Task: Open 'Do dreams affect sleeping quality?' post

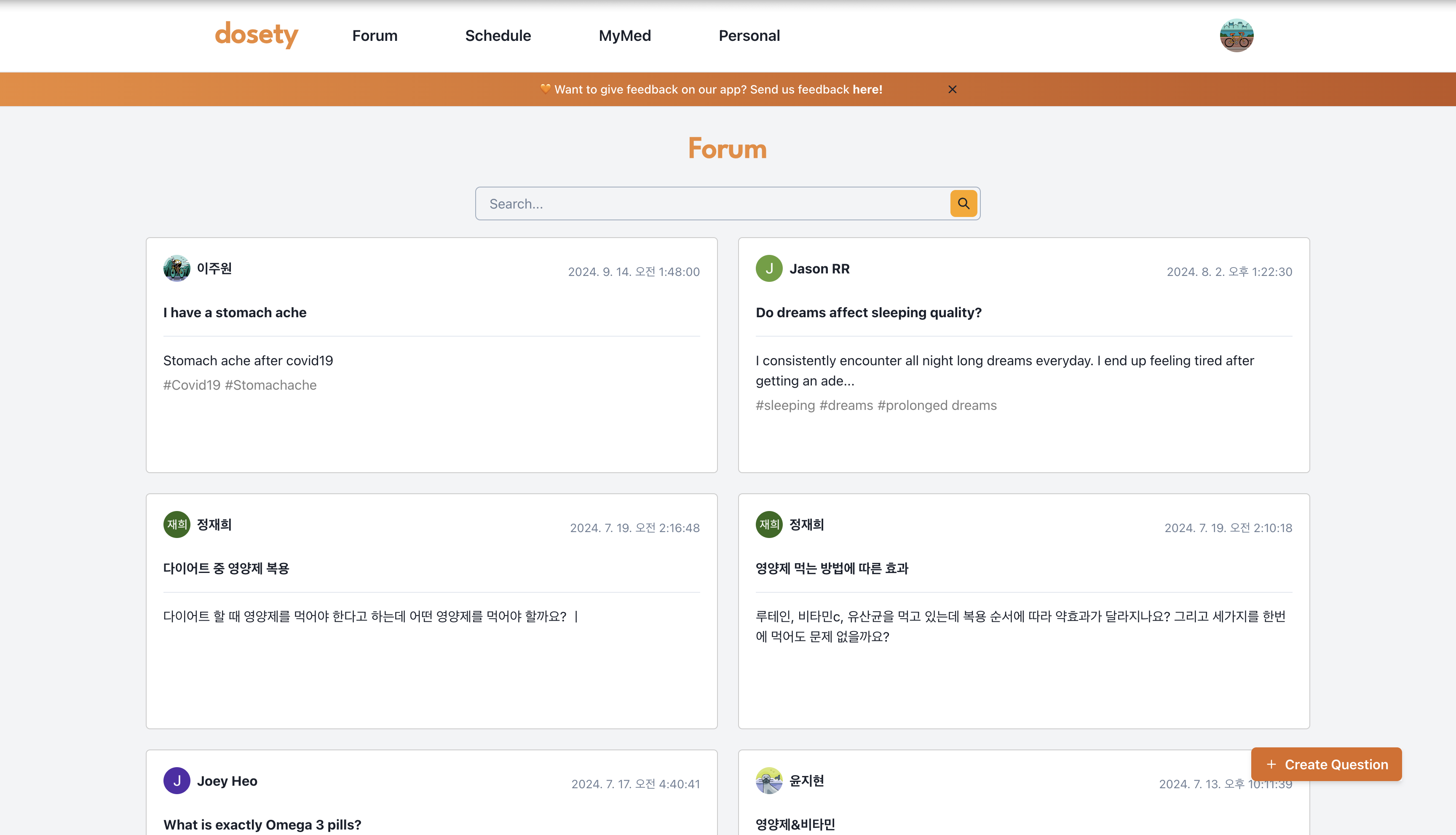Action: [868, 313]
